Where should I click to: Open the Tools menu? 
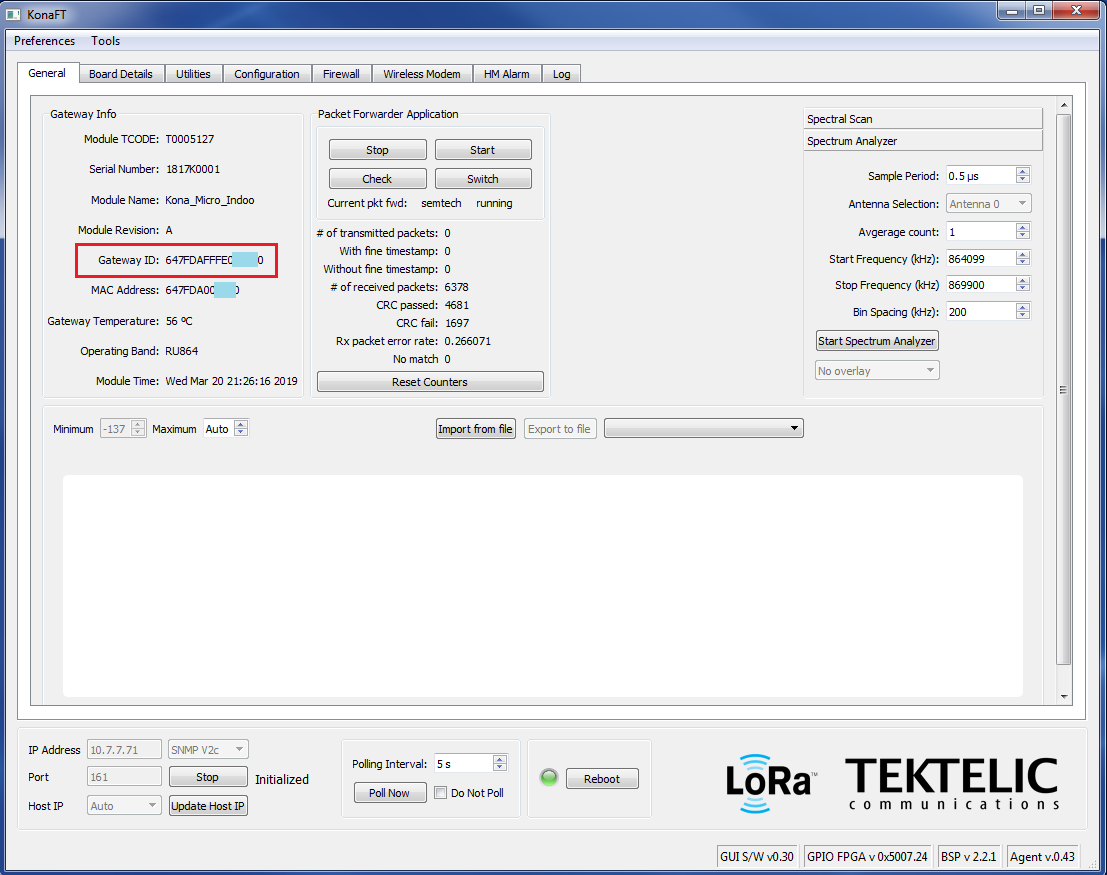point(105,41)
